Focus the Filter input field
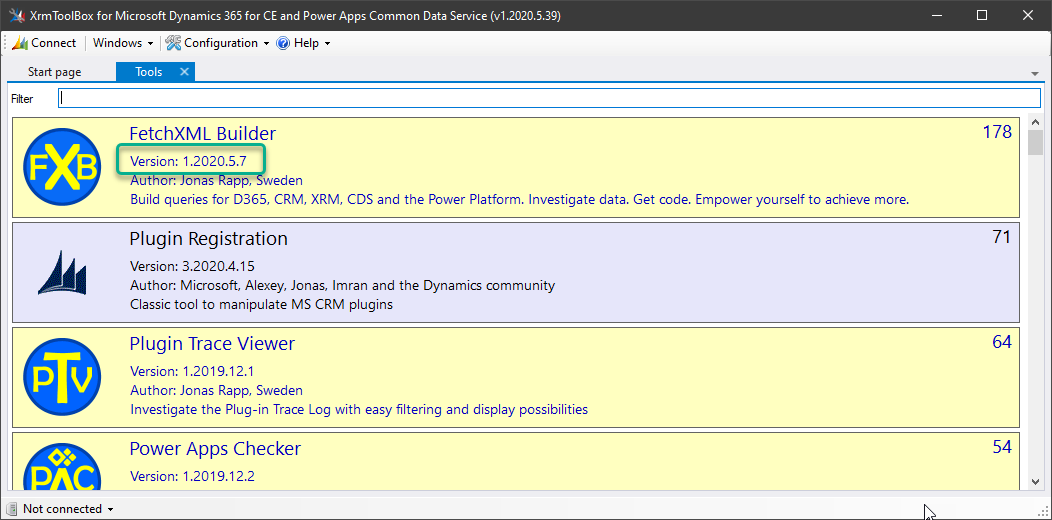This screenshot has height=520, width=1052. (549, 98)
